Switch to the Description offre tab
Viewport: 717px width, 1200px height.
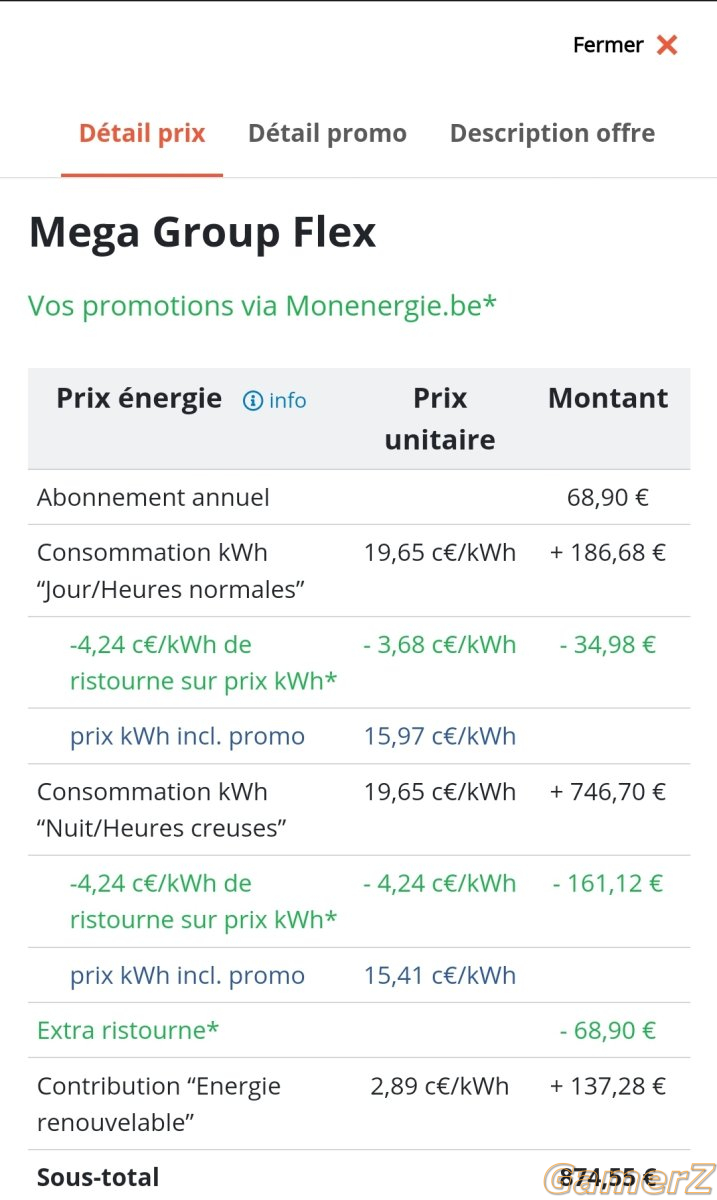pyautogui.click(x=552, y=133)
